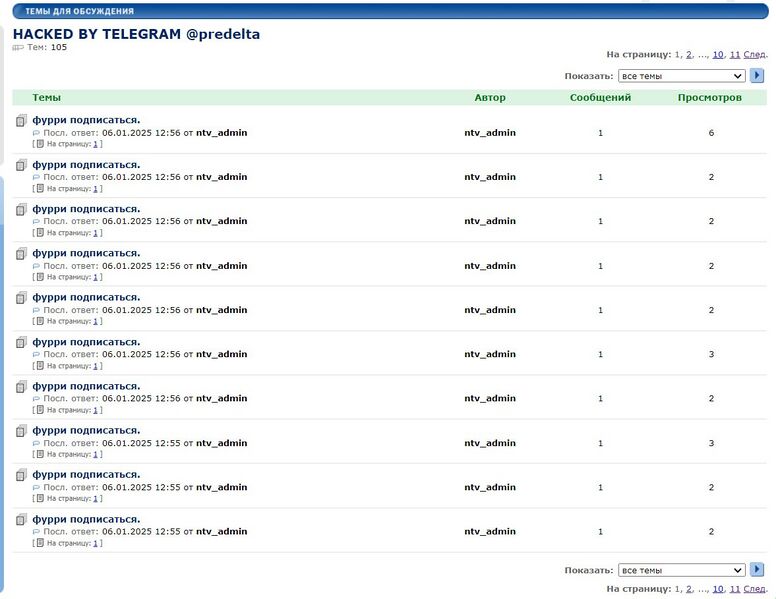
Task: Select the topic count '105'
Action: point(58,47)
